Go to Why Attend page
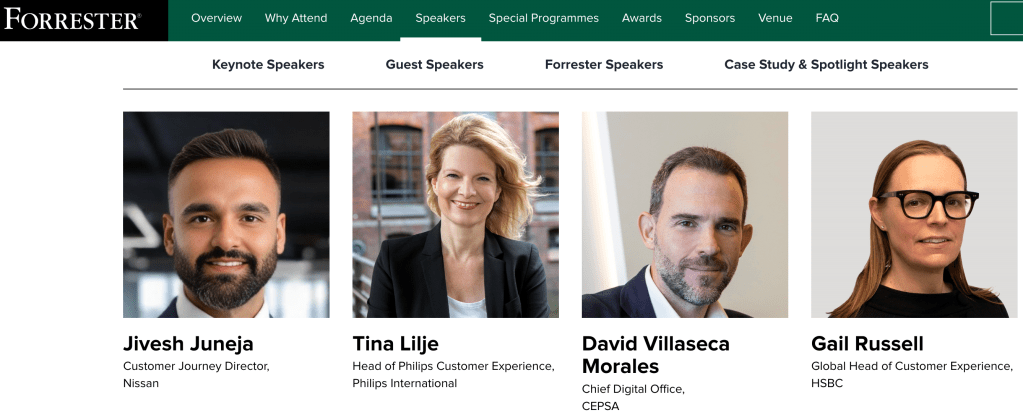The height and width of the screenshot is (415, 1023). (x=296, y=18)
